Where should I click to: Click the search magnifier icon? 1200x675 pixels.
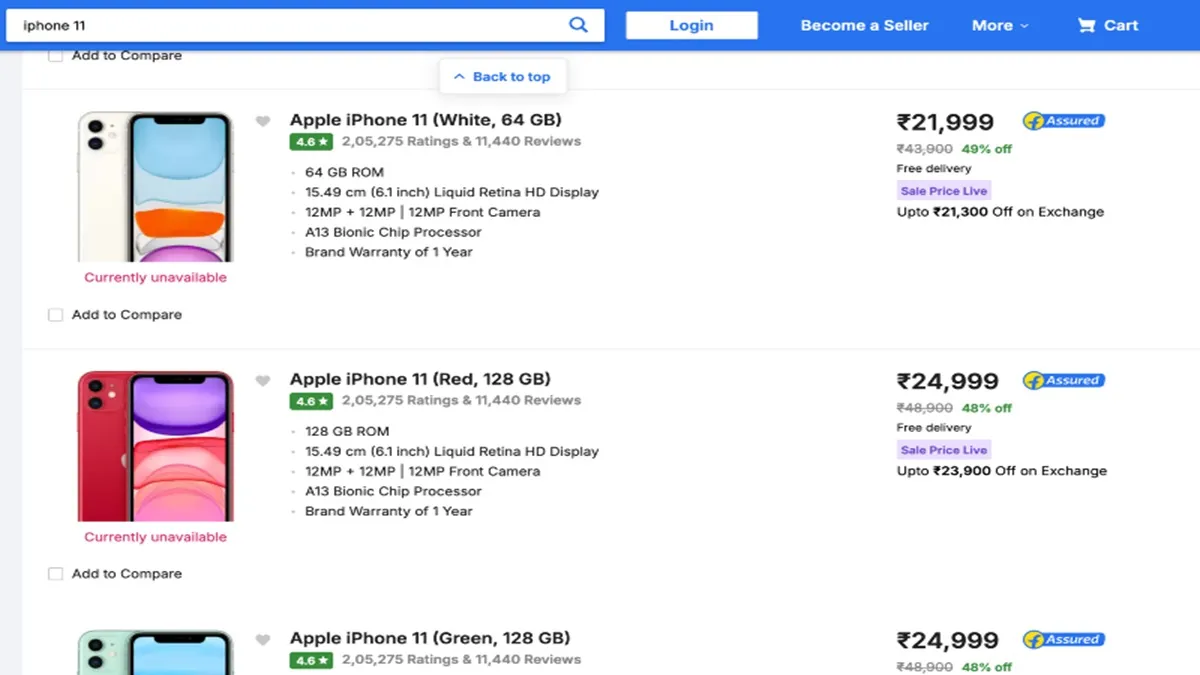pos(578,25)
